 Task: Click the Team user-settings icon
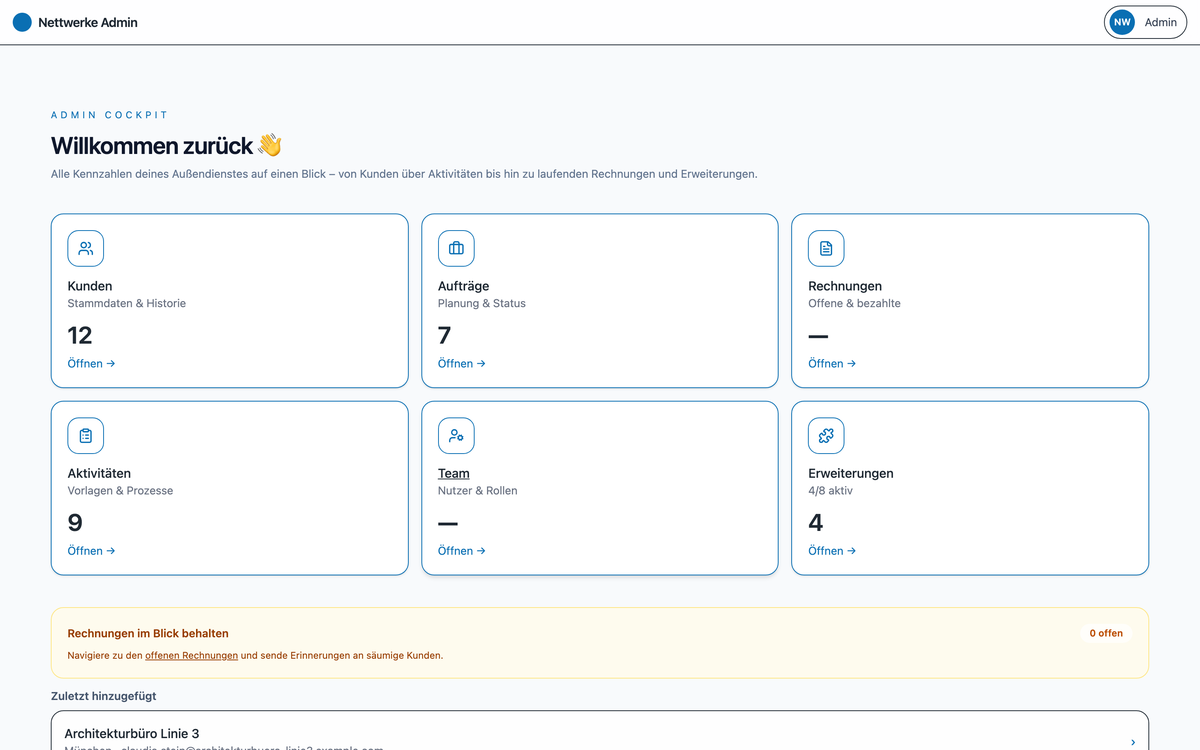pyautogui.click(x=456, y=435)
